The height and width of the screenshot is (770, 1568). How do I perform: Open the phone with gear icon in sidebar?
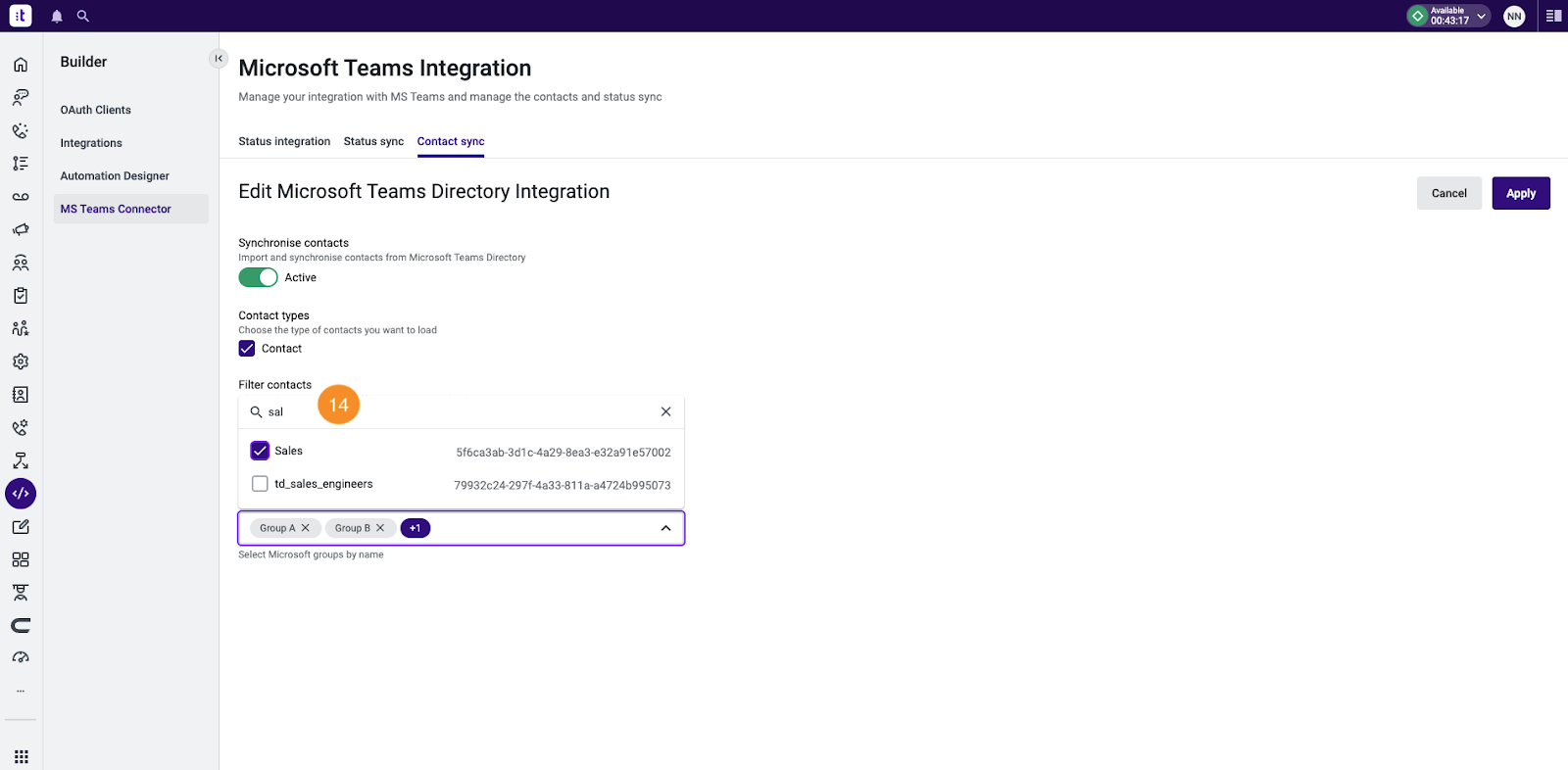pos(21,428)
